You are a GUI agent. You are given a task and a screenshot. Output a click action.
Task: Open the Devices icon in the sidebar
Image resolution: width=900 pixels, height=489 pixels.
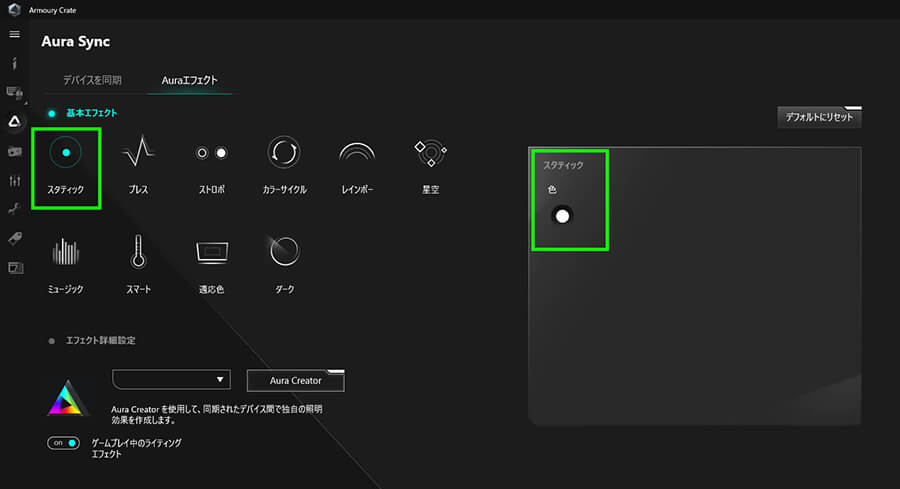pyautogui.click(x=14, y=92)
